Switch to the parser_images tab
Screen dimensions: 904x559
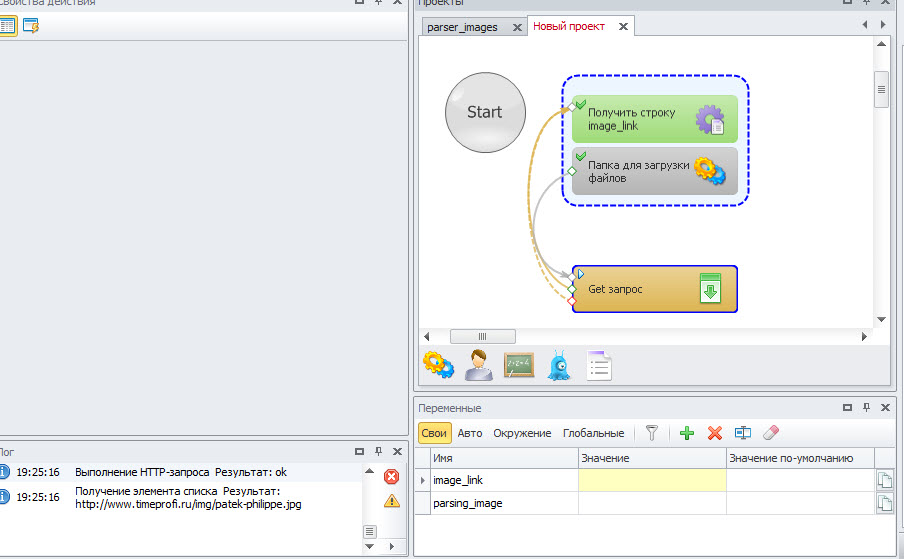tap(461, 27)
